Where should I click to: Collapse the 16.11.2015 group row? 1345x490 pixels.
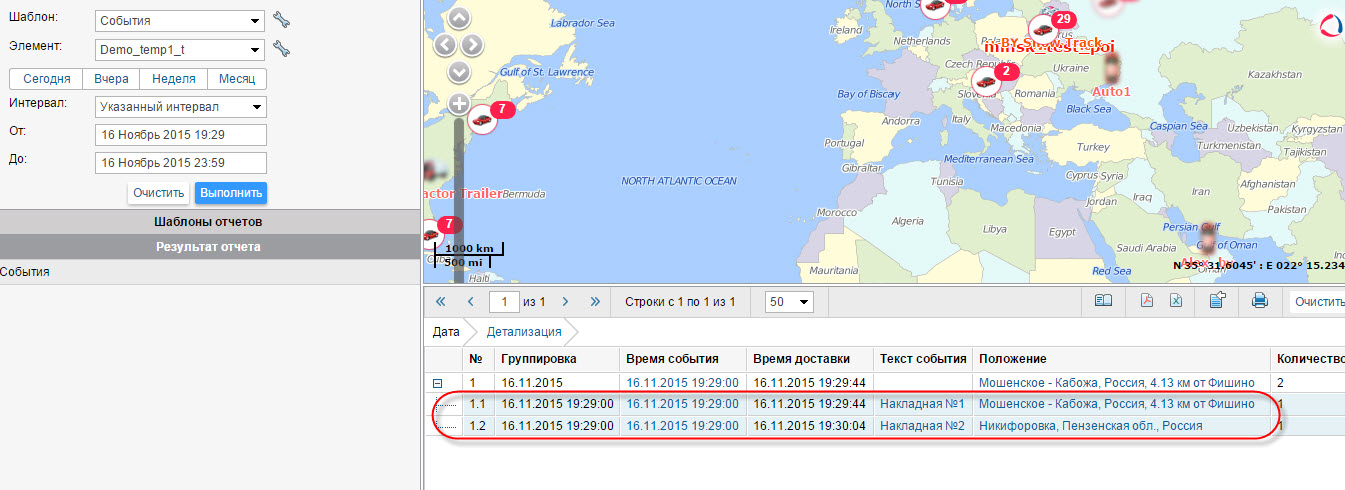click(x=437, y=383)
